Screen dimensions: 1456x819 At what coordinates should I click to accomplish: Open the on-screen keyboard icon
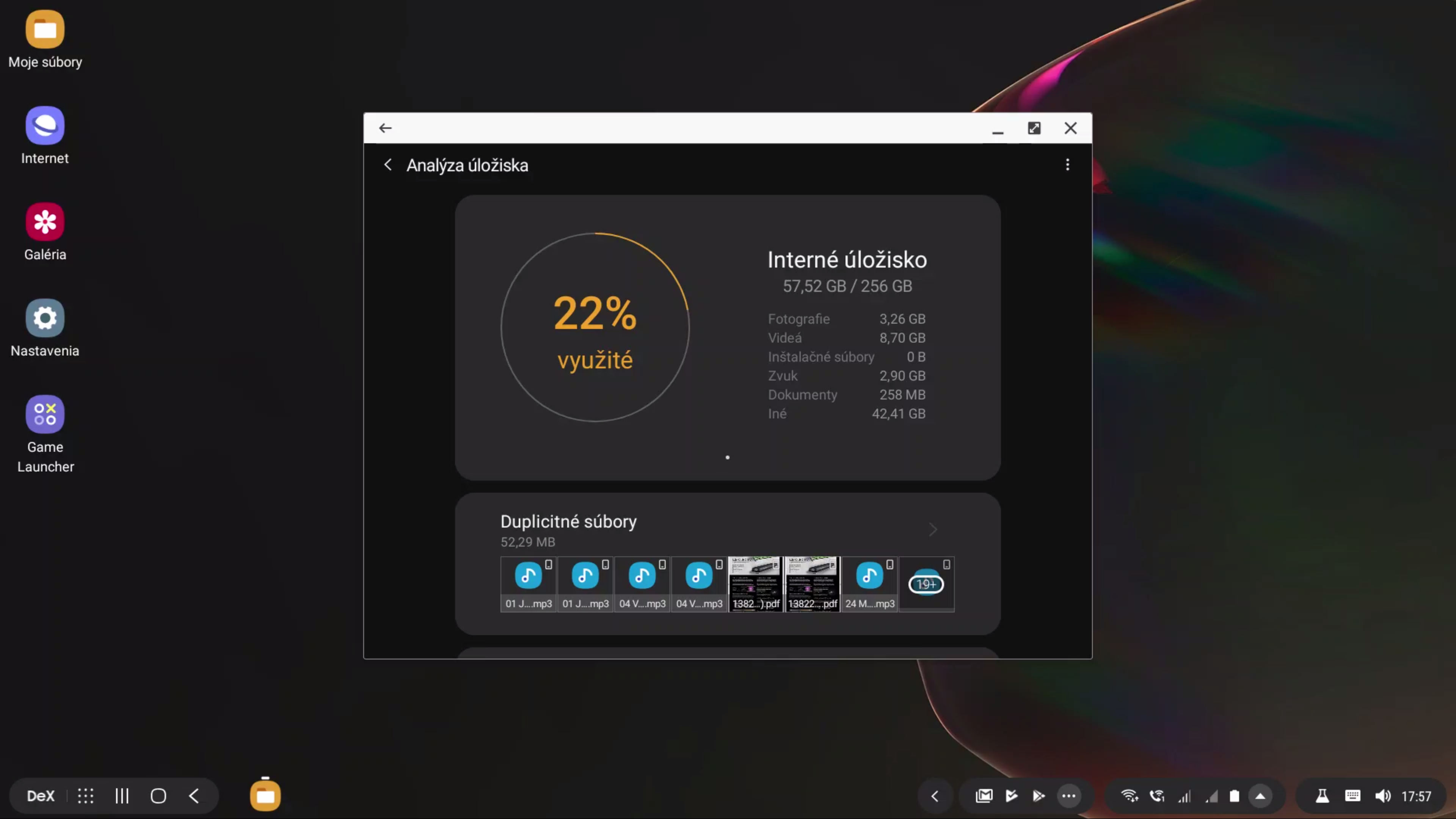click(1352, 796)
